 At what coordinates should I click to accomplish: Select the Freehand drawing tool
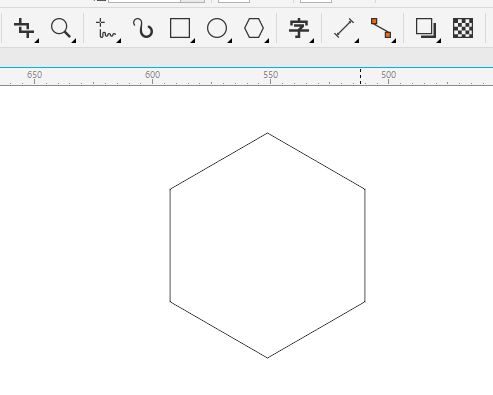point(106,29)
